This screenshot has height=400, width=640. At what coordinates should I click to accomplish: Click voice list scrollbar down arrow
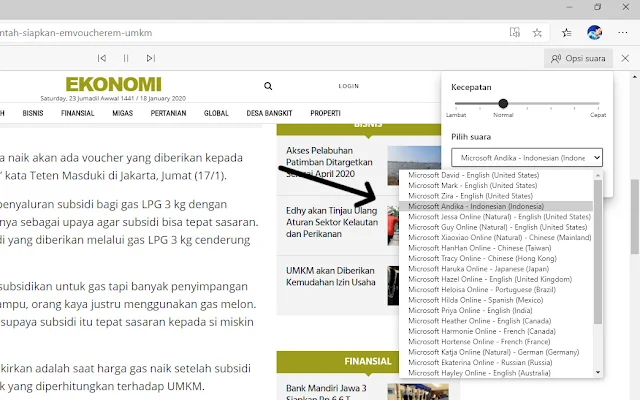[598, 372]
